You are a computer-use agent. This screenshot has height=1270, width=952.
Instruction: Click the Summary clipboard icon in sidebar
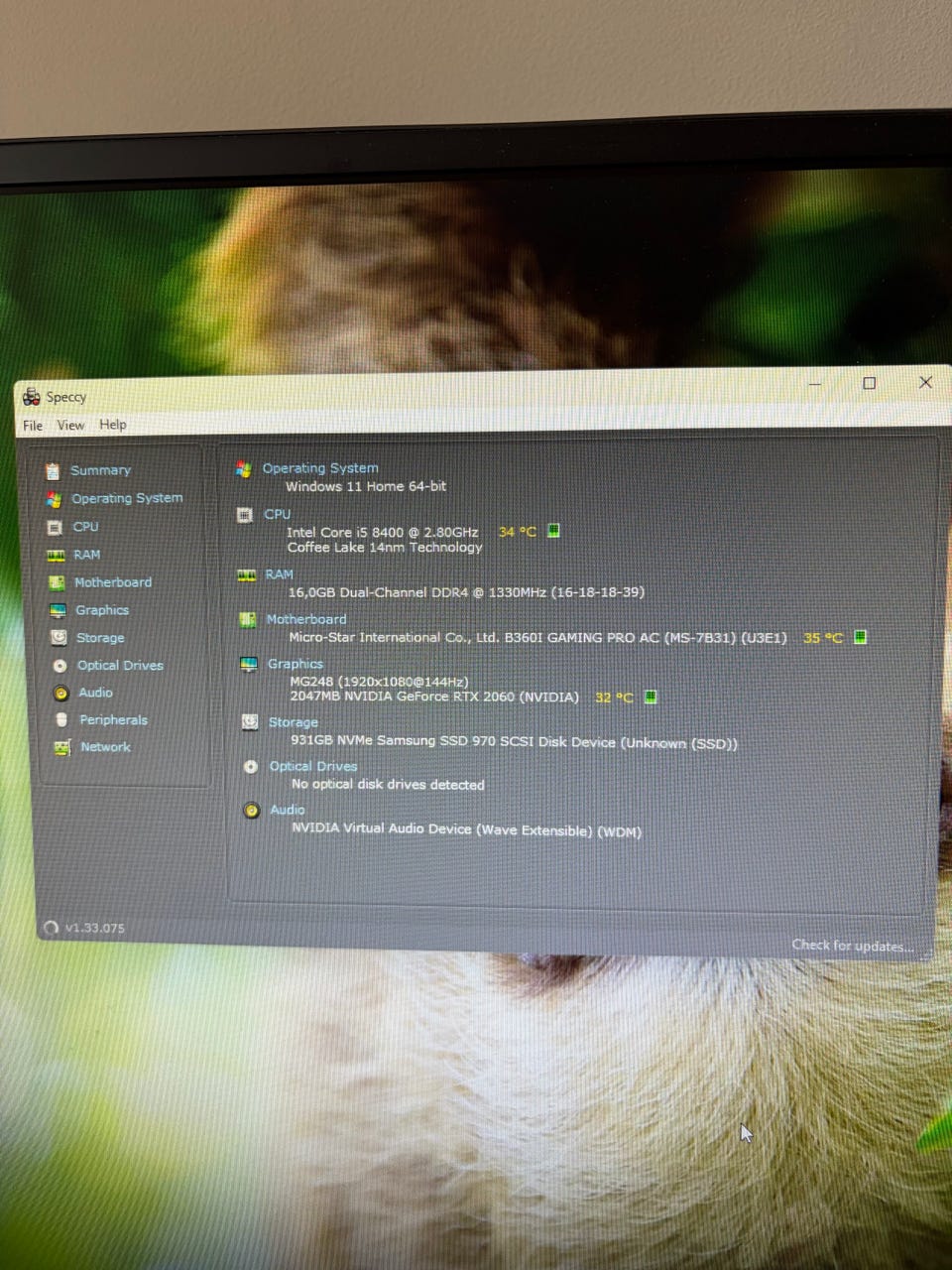pos(53,470)
